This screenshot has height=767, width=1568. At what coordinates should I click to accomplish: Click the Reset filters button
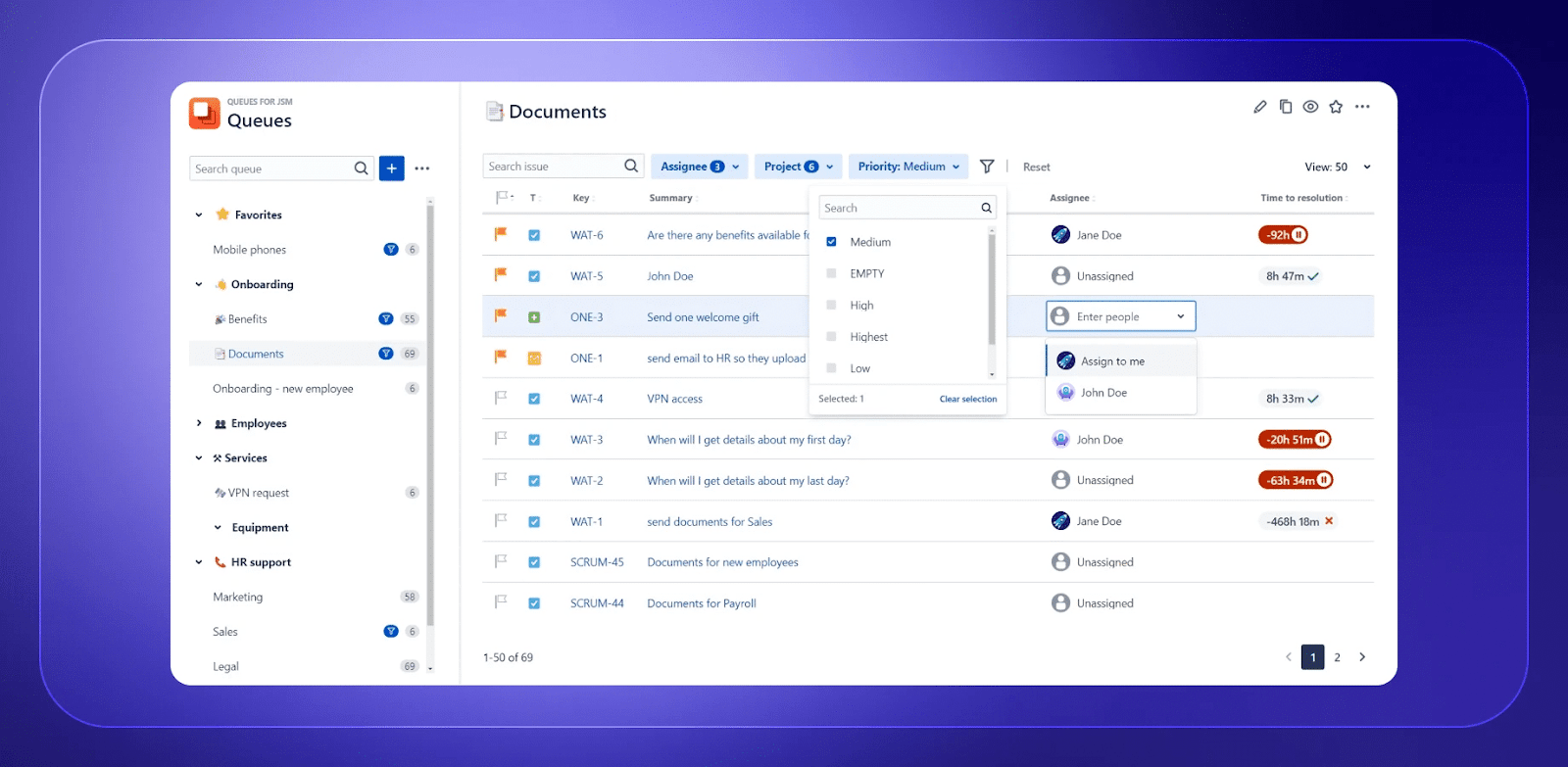click(x=1036, y=168)
